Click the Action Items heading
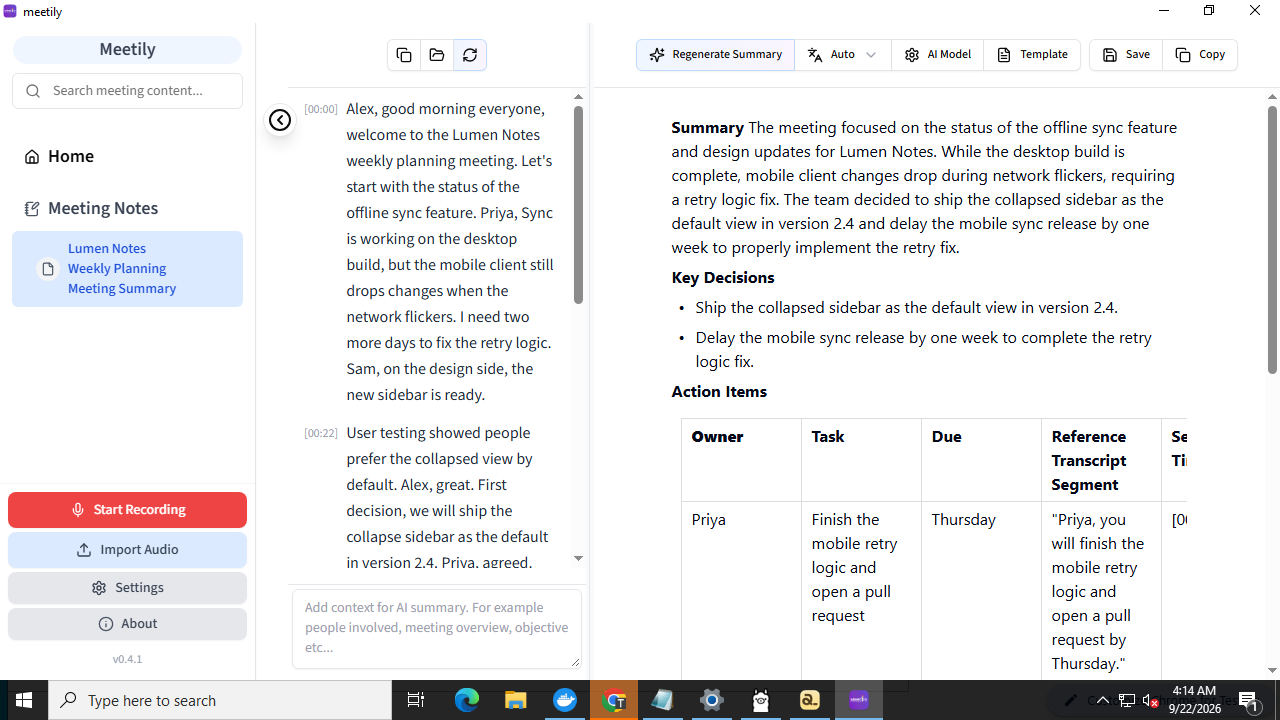This screenshot has height=720, width=1280. 719,392
